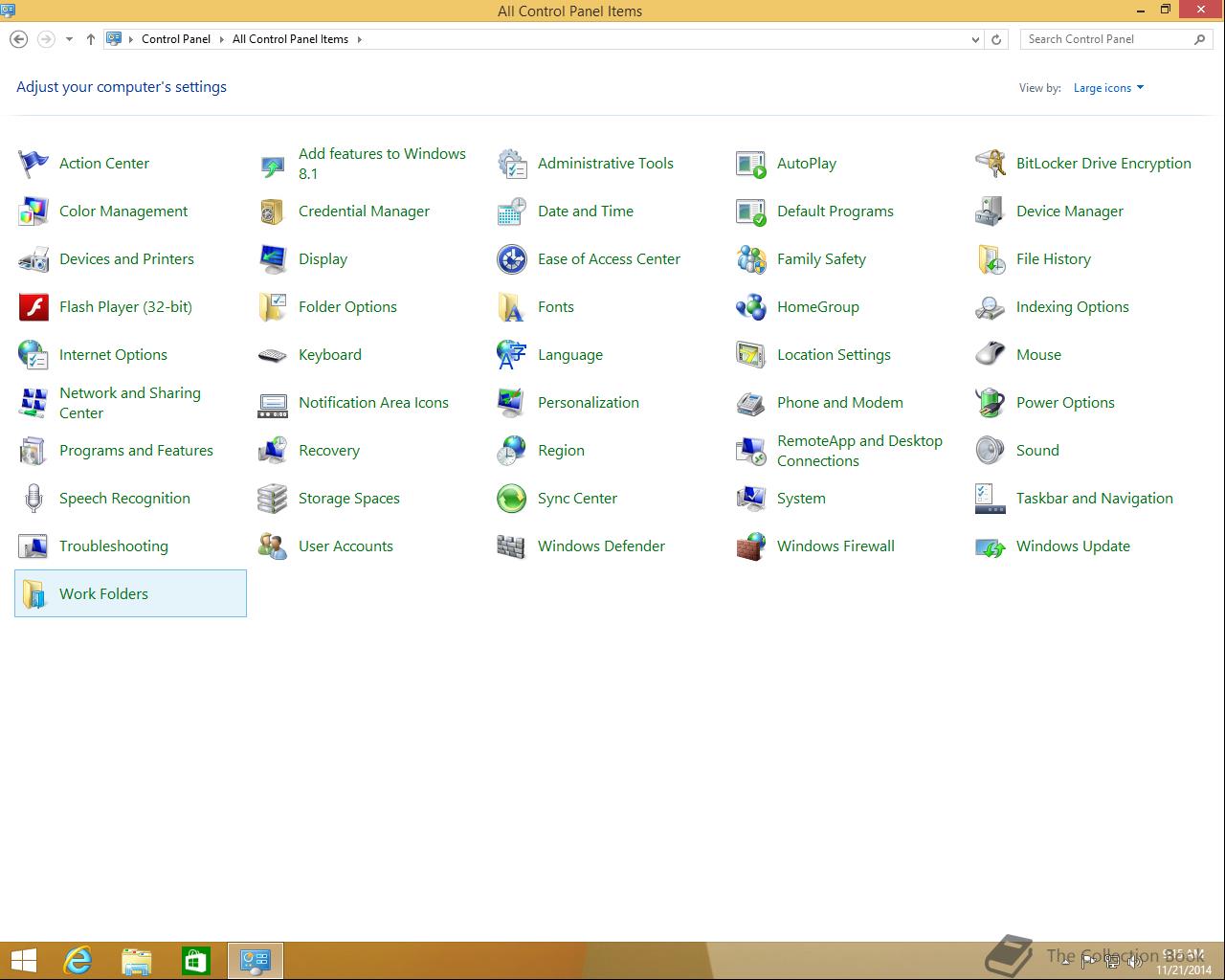Open the Troubleshooting icon
This screenshot has width=1225, height=980.
point(33,546)
